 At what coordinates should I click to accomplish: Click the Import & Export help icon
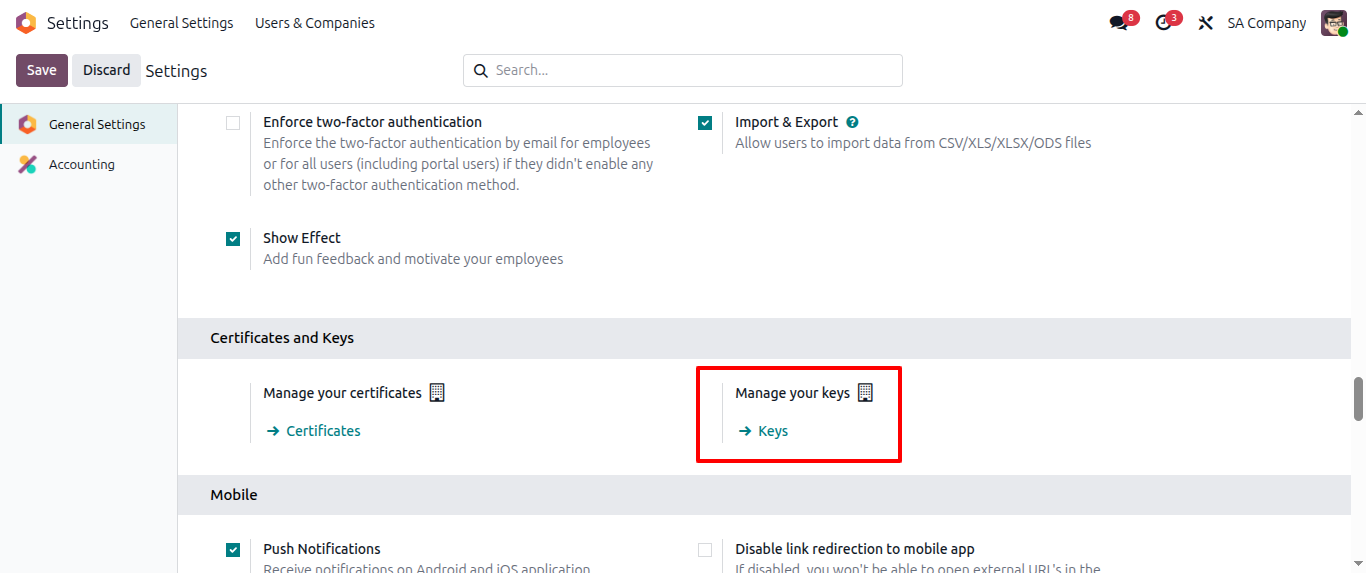[852, 122]
